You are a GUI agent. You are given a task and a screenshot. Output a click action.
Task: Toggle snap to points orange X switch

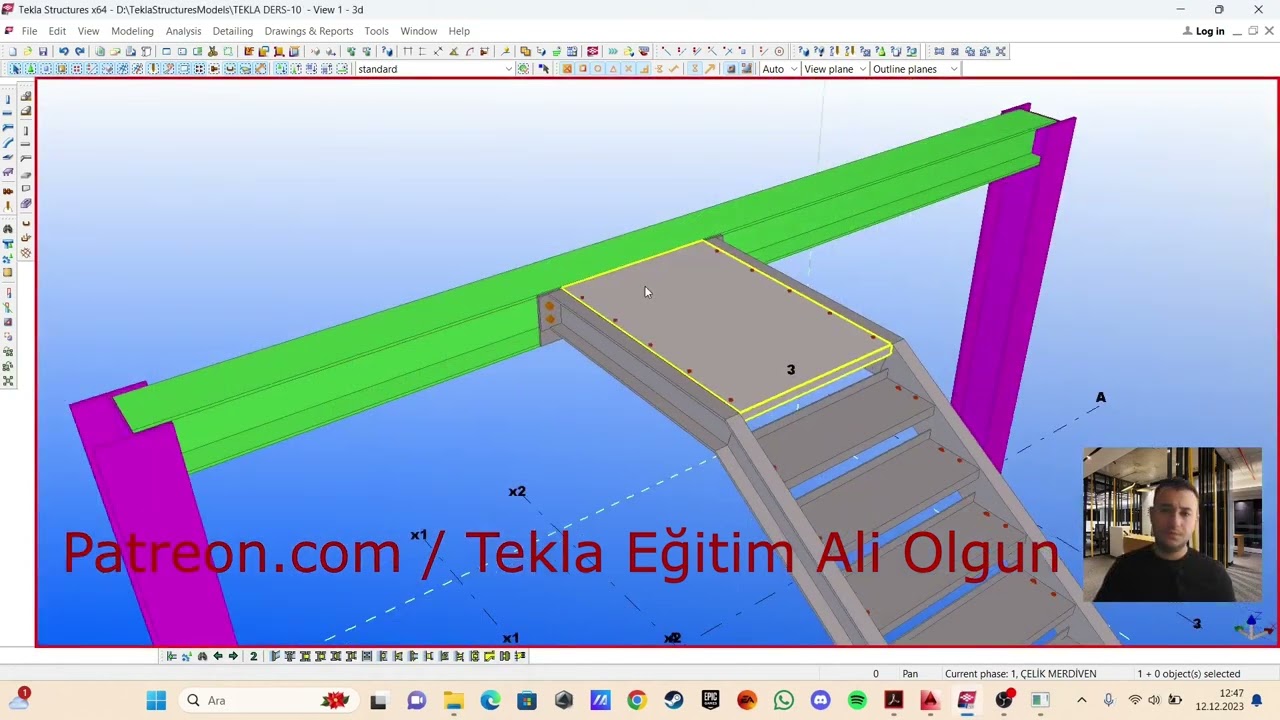click(567, 69)
